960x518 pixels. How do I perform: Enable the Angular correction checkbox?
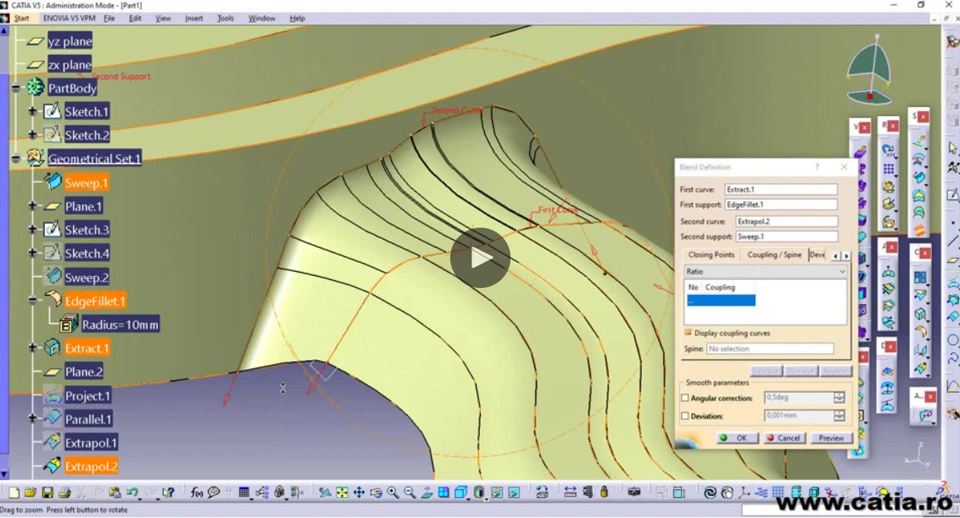click(x=685, y=398)
